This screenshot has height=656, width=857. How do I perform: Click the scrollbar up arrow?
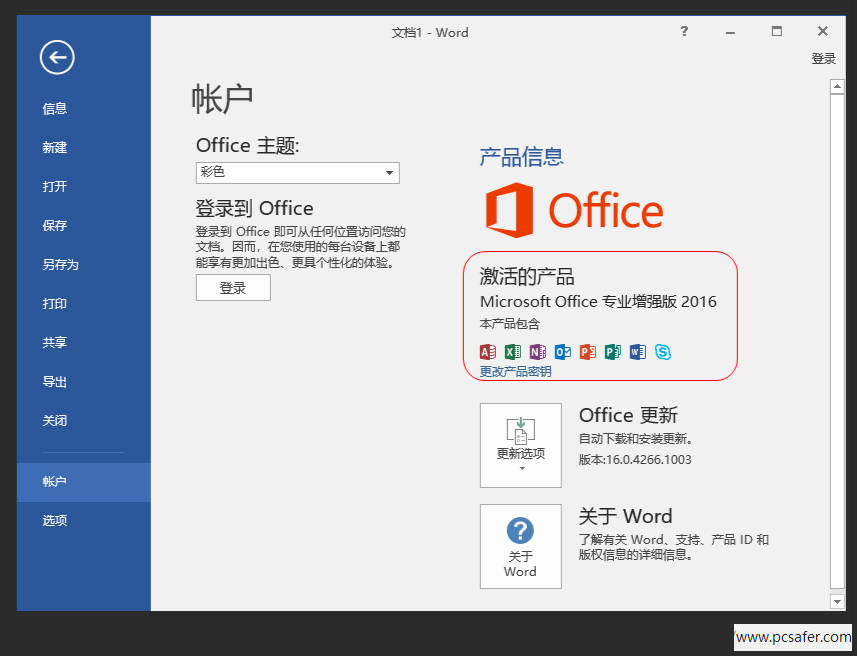pos(837,86)
